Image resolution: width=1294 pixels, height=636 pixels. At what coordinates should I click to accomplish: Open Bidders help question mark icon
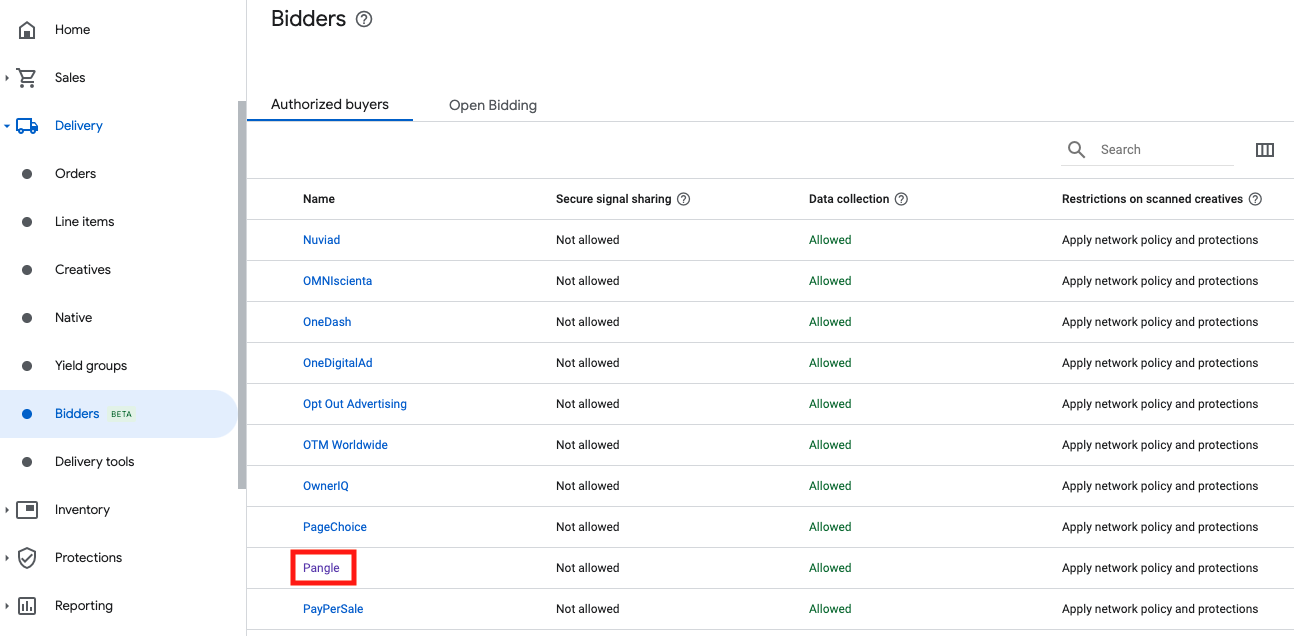click(x=364, y=19)
